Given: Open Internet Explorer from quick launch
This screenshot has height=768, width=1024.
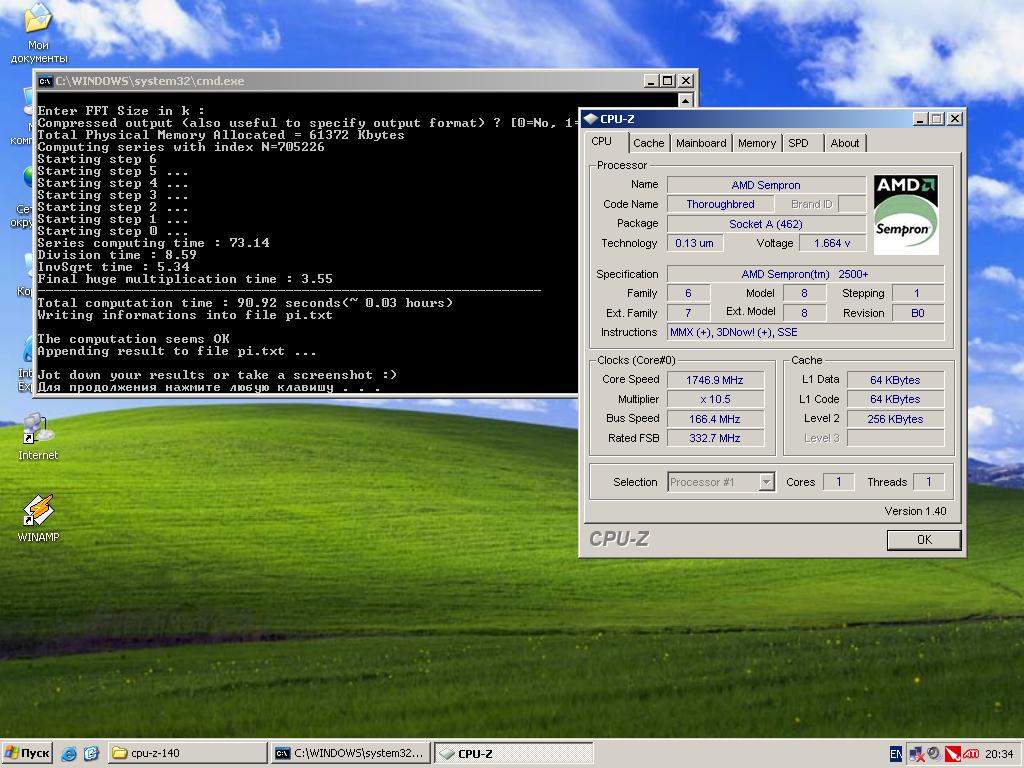Looking at the screenshot, I should coord(69,753).
